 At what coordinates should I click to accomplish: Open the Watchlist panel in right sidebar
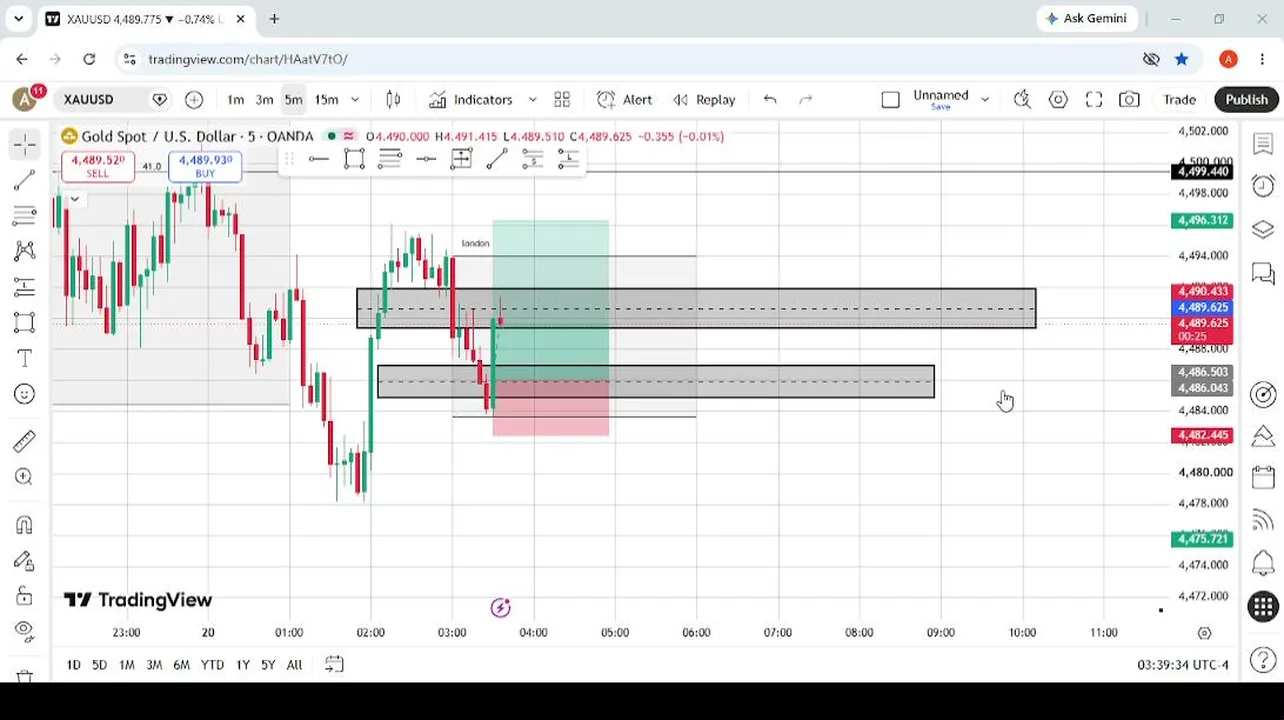[x=1263, y=144]
